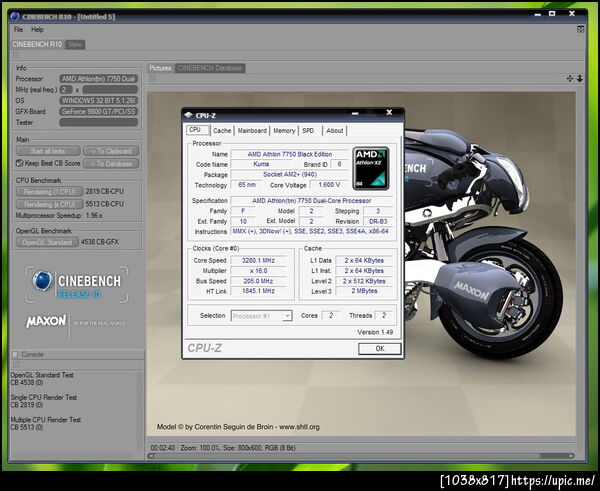The width and height of the screenshot is (600, 491).
Task: Open the Help menu
Action: pyautogui.click(x=37, y=29)
